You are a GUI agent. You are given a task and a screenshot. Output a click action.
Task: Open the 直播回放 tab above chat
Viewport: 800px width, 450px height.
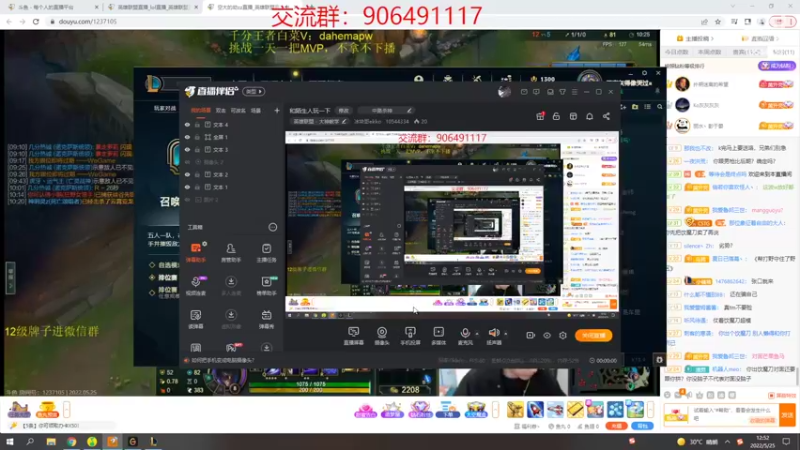pos(759,39)
